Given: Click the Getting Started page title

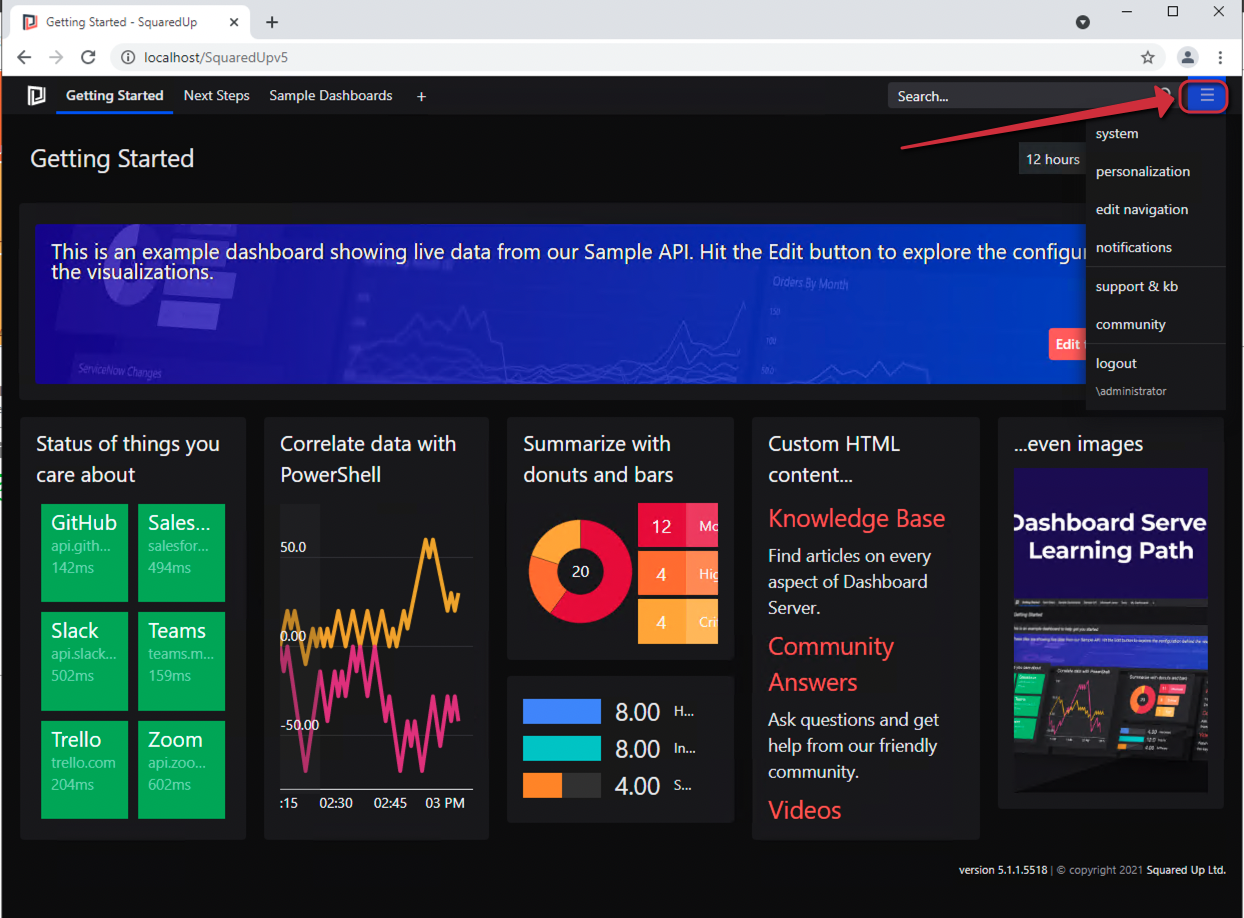Looking at the screenshot, I should pyautogui.click(x=112, y=159).
